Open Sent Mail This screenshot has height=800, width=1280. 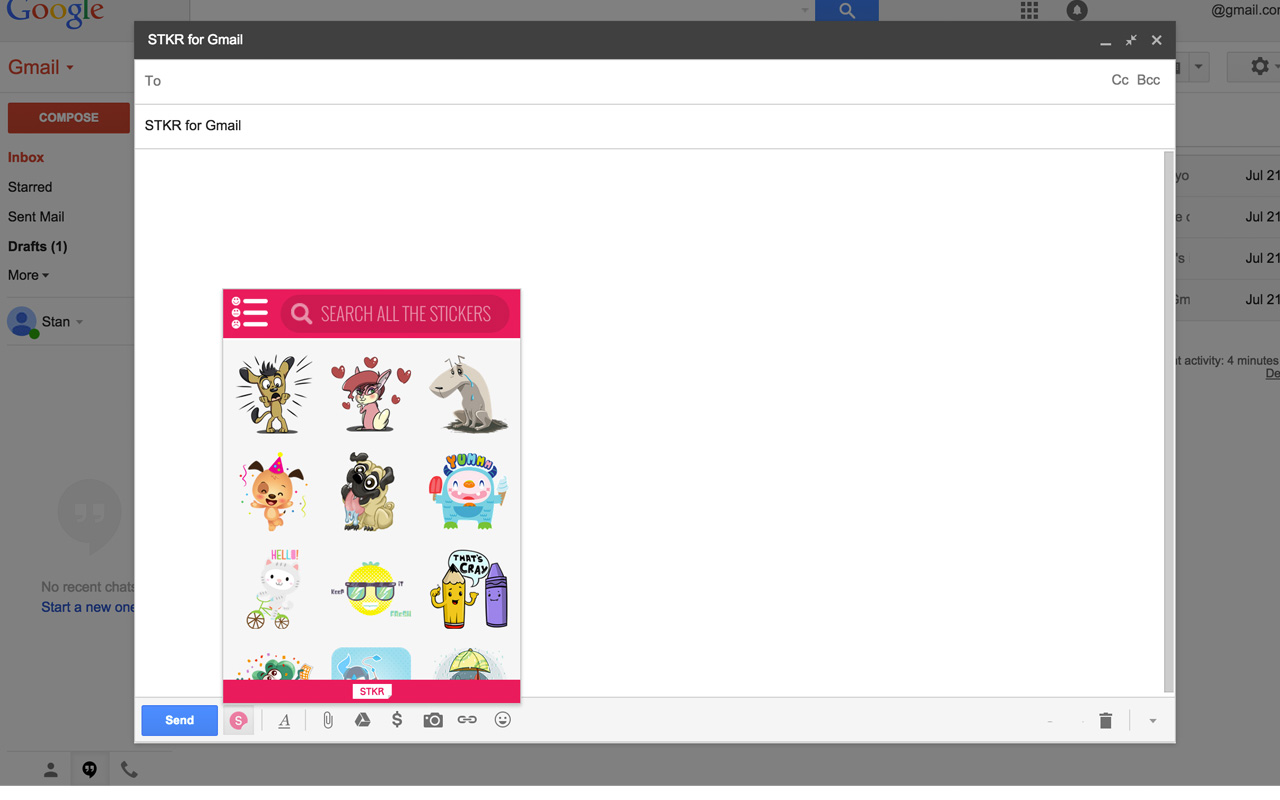pos(36,216)
